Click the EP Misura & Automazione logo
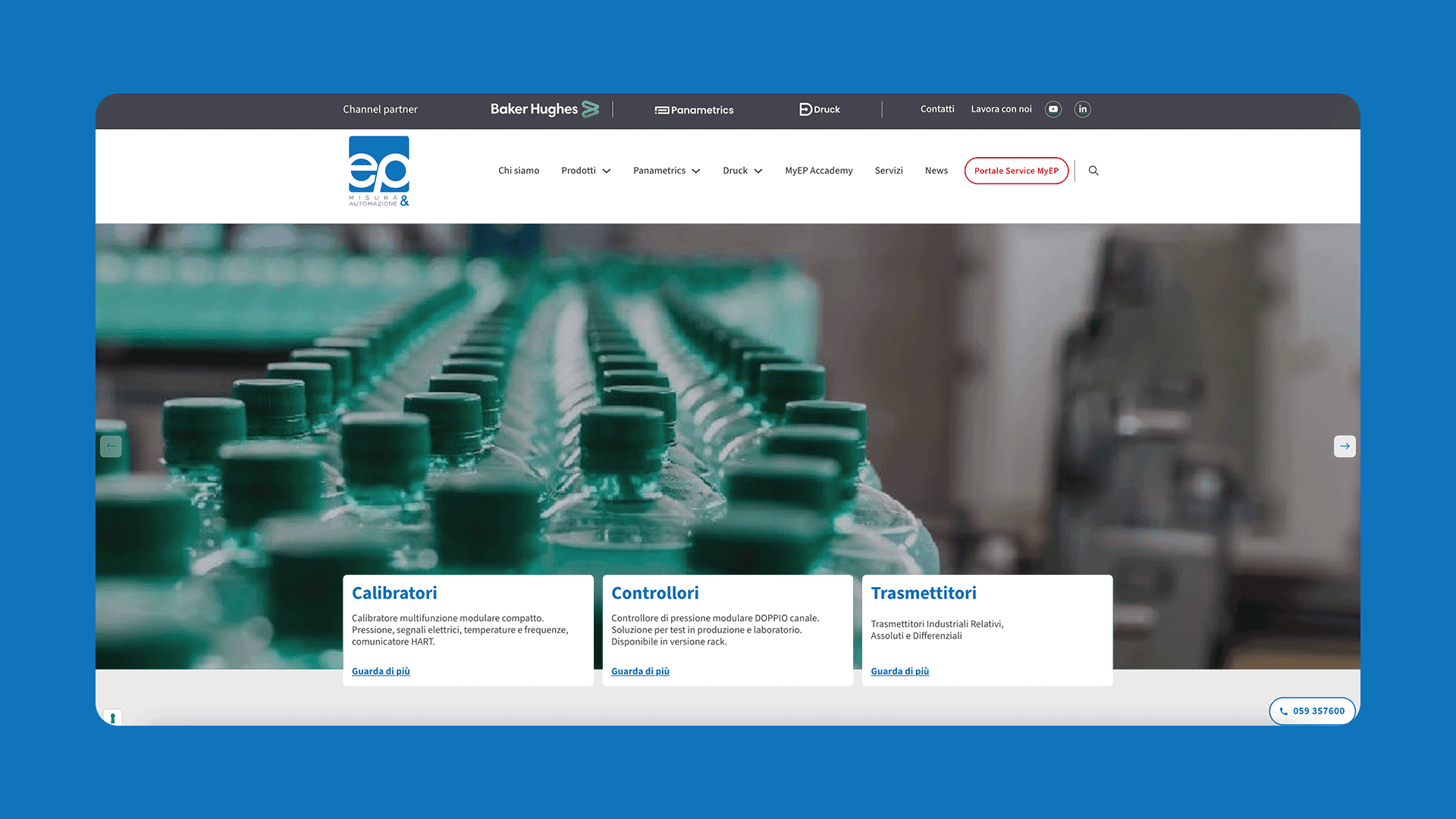 378,171
